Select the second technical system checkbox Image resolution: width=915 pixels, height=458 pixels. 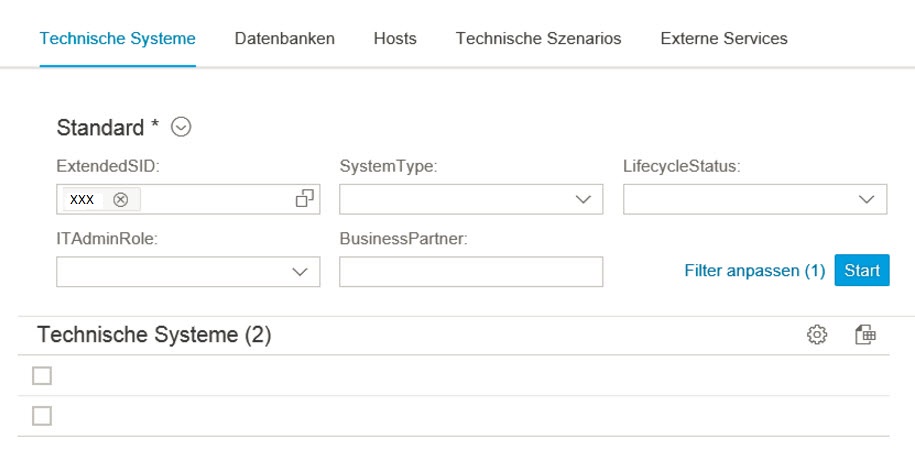tap(42, 416)
